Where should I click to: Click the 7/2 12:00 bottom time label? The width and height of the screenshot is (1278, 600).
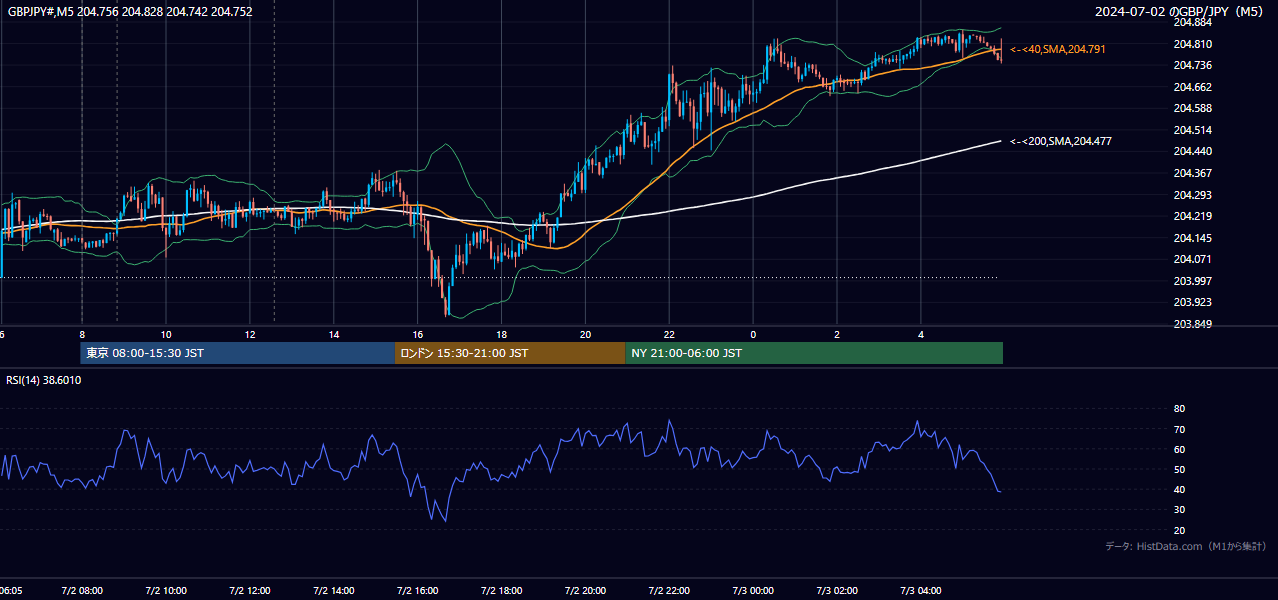250,591
